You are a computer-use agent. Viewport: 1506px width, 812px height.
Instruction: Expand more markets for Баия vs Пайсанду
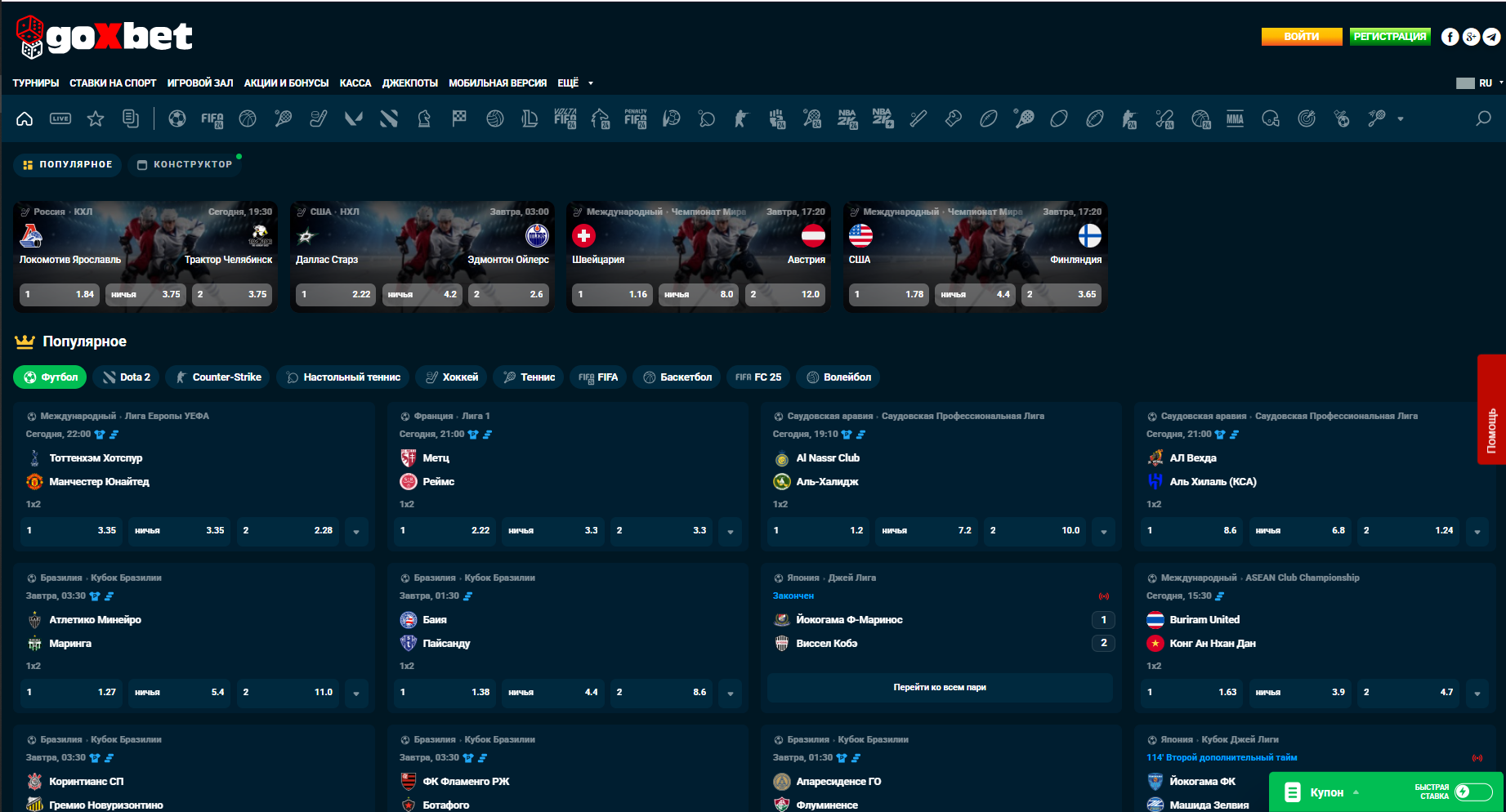click(x=731, y=693)
